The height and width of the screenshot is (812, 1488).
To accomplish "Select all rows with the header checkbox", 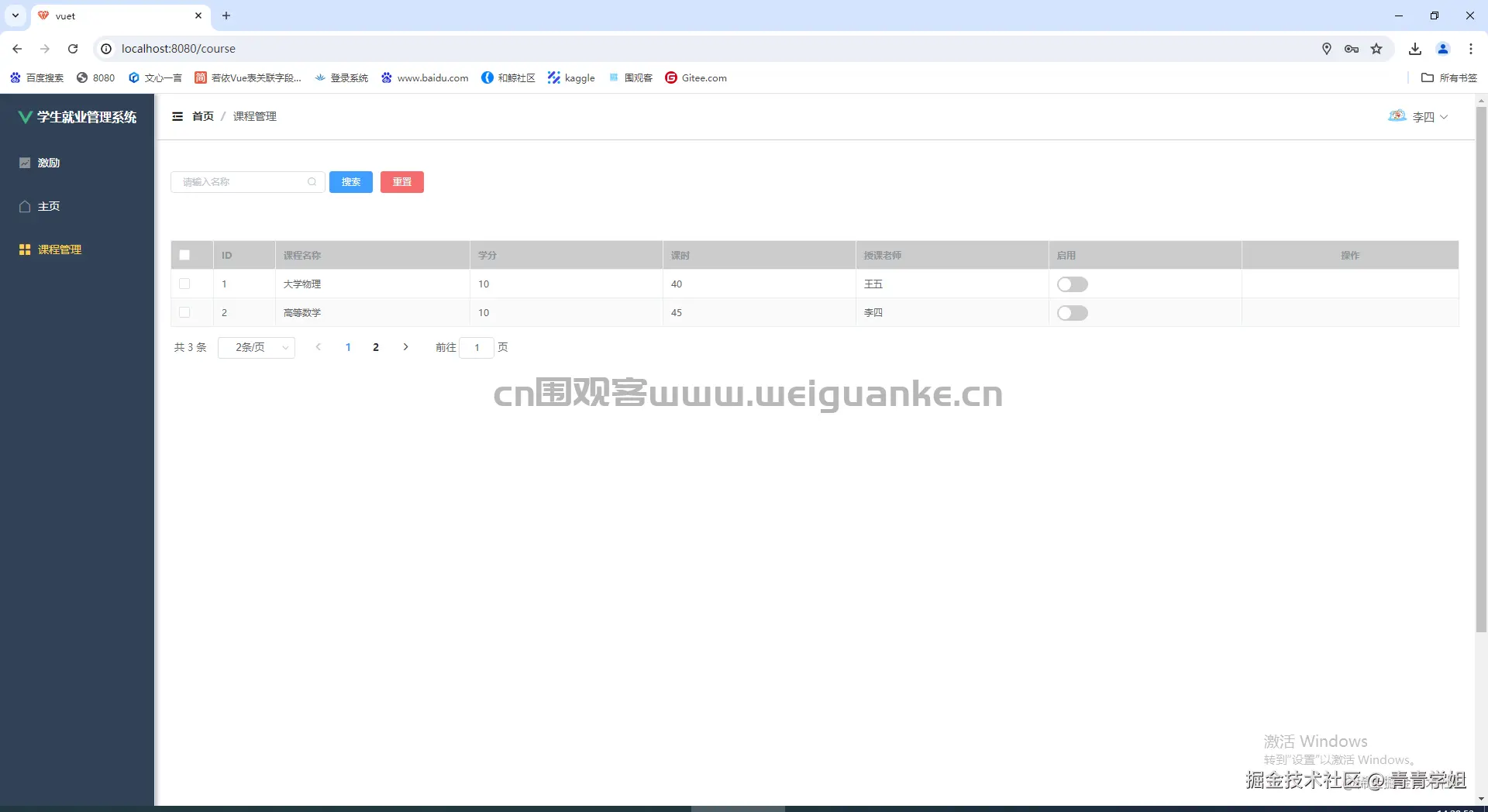I will click(x=184, y=255).
